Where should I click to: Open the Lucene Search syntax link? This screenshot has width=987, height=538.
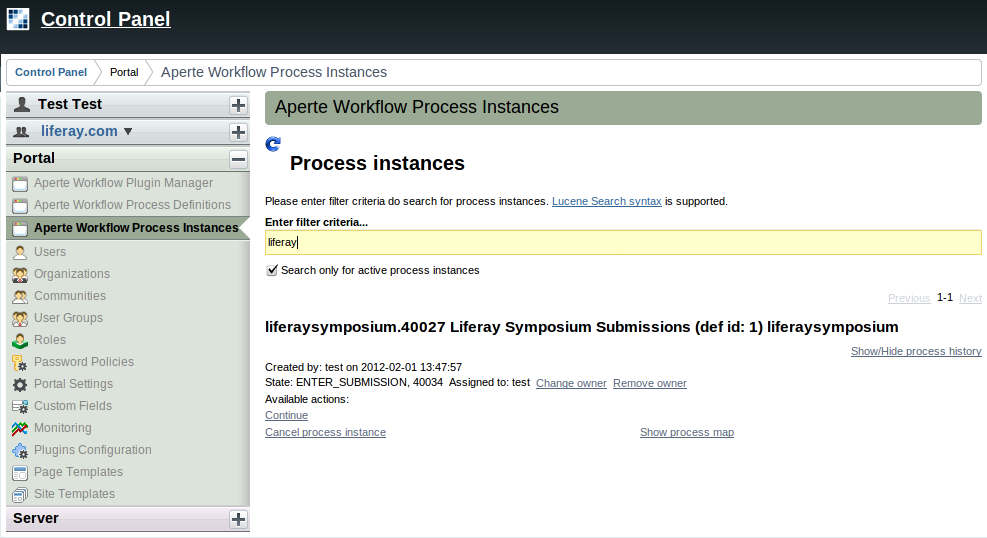(607, 201)
